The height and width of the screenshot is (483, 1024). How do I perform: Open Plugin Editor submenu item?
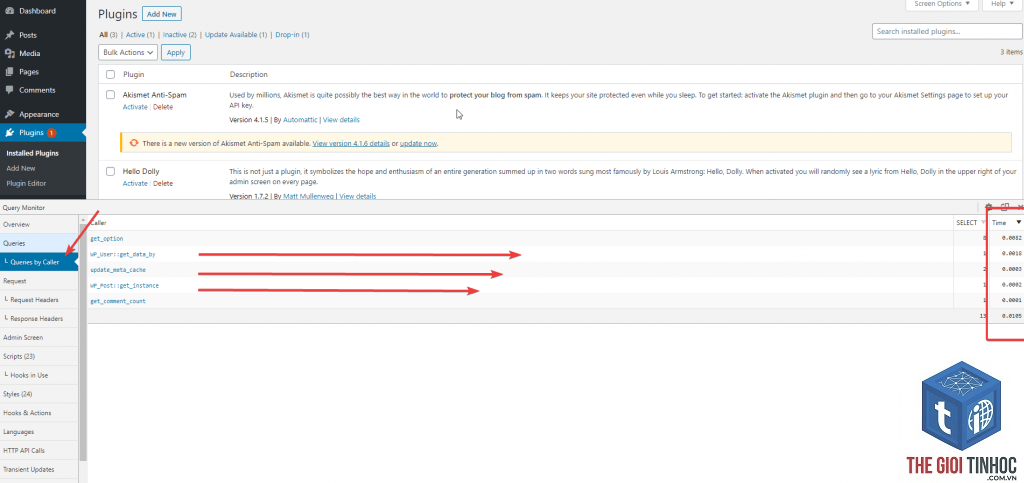(26, 183)
